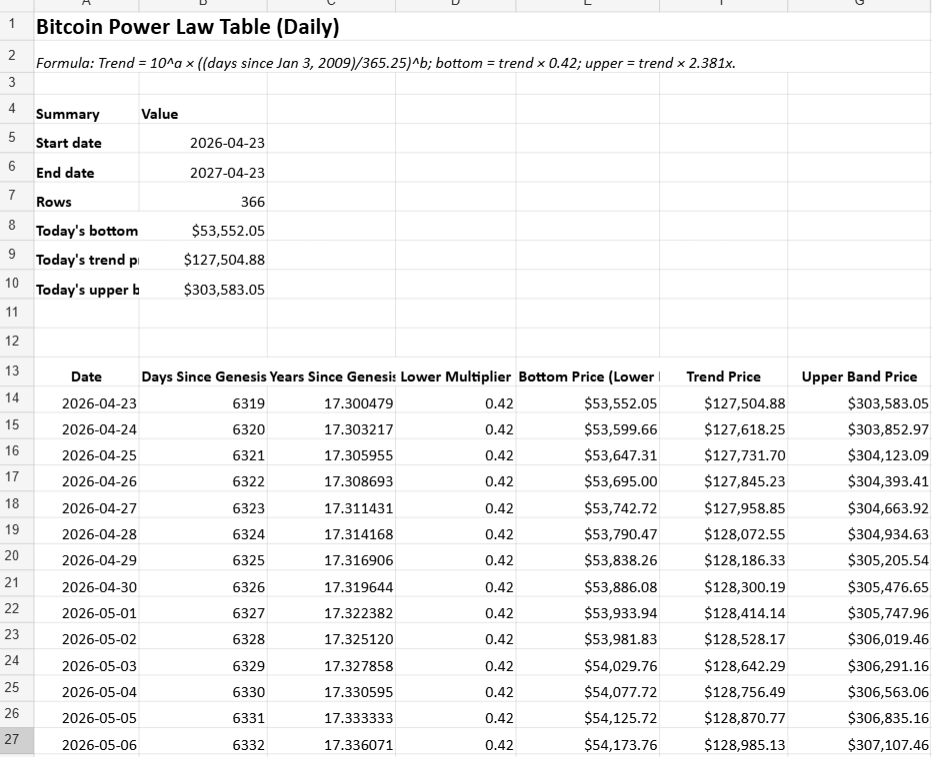Click the 'Today's upper' label cell
This screenshot has height=757, width=932.
tap(87, 284)
